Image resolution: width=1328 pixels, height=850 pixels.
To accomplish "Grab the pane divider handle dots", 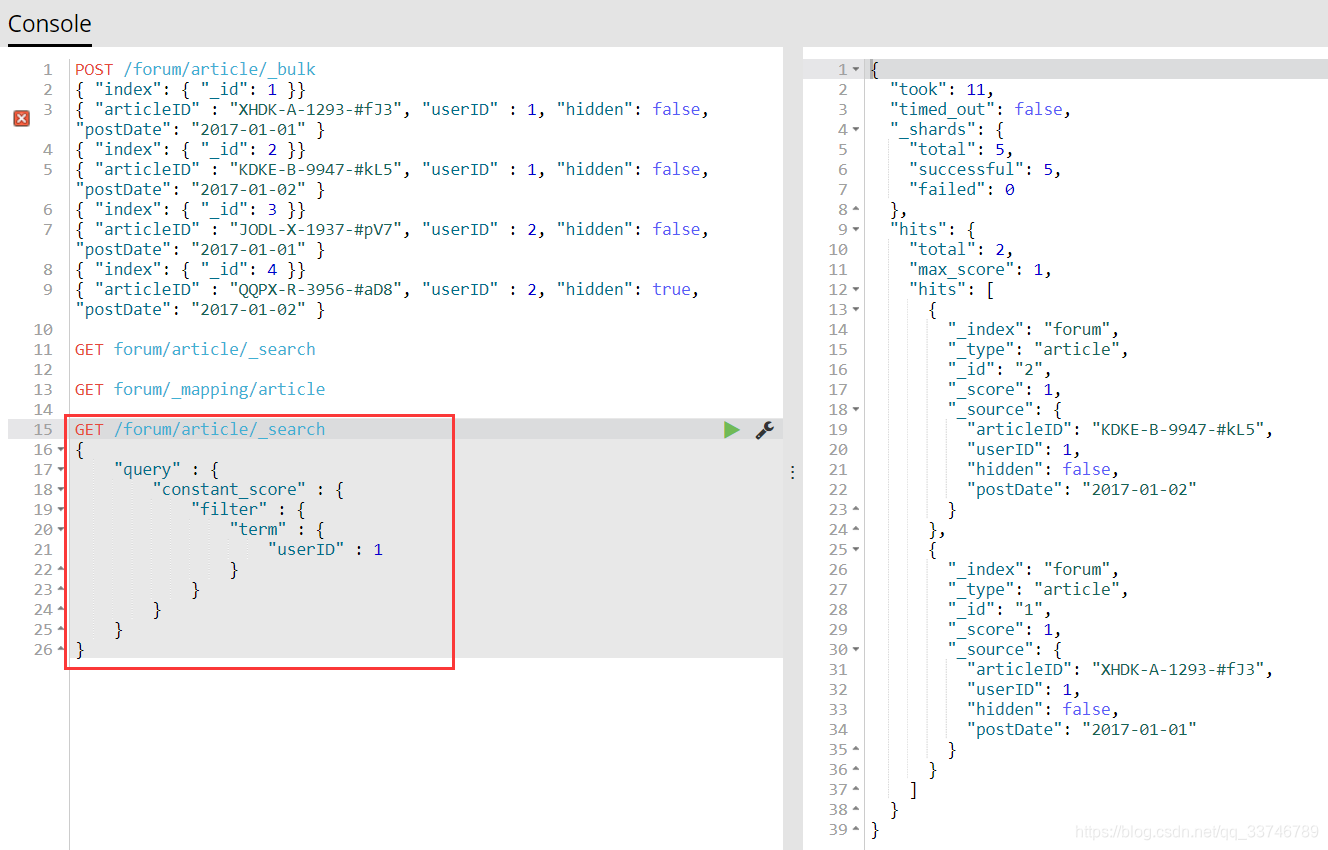I will (x=793, y=471).
